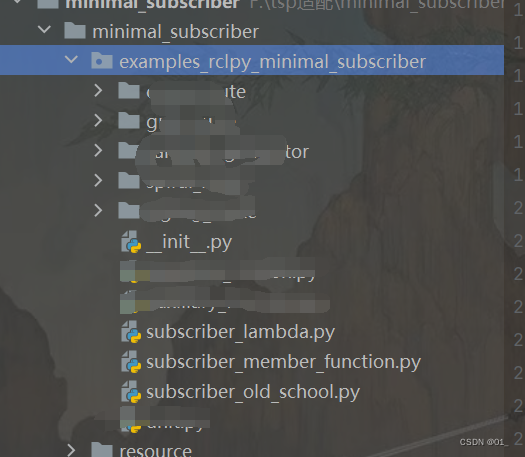The image size is (525, 457).
Task: Open subscriber_old_school.py file
Action: 253,392
